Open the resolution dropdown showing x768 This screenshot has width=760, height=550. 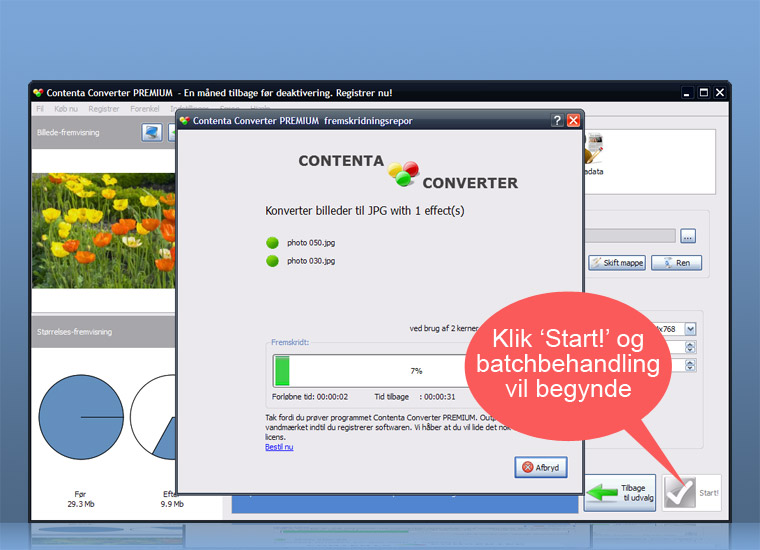click(690, 329)
